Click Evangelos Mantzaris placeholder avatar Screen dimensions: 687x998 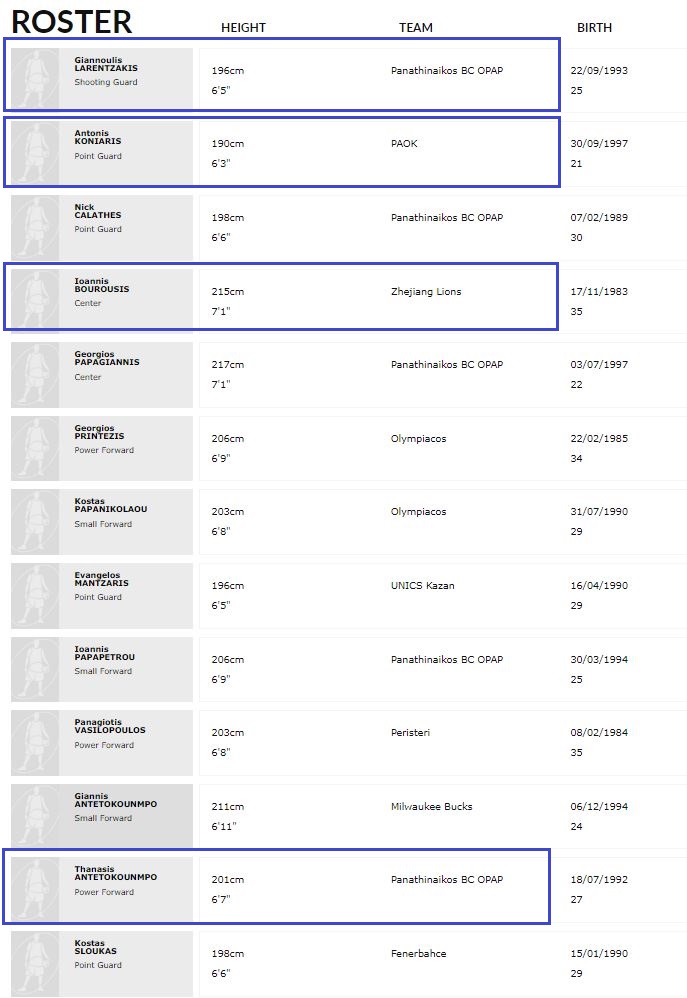[x=35, y=595]
